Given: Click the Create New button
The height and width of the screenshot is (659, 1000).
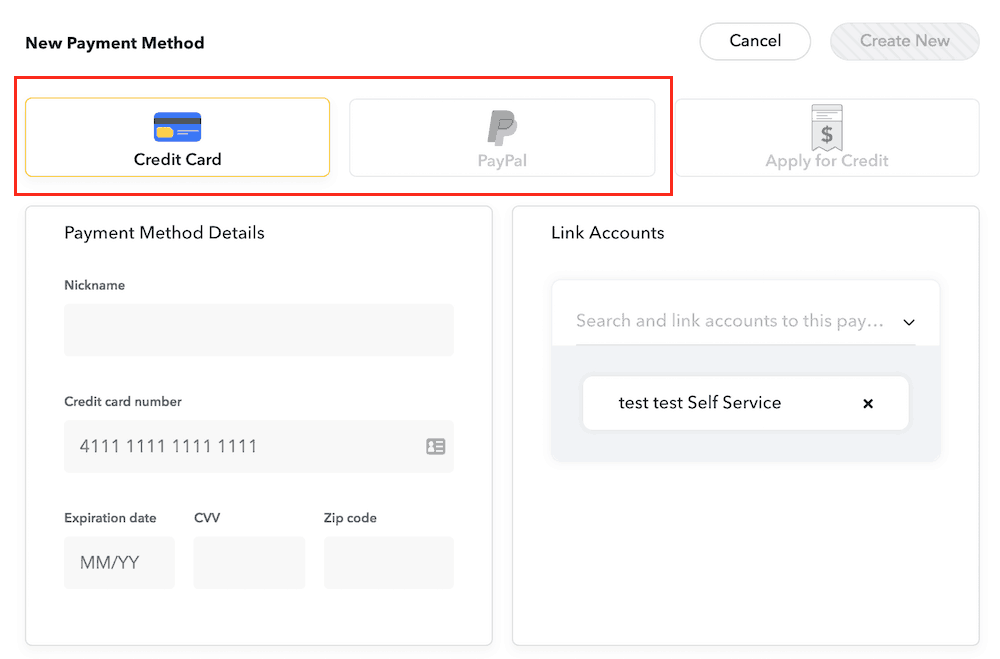Looking at the screenshot, I should click(x=904, y=41).
